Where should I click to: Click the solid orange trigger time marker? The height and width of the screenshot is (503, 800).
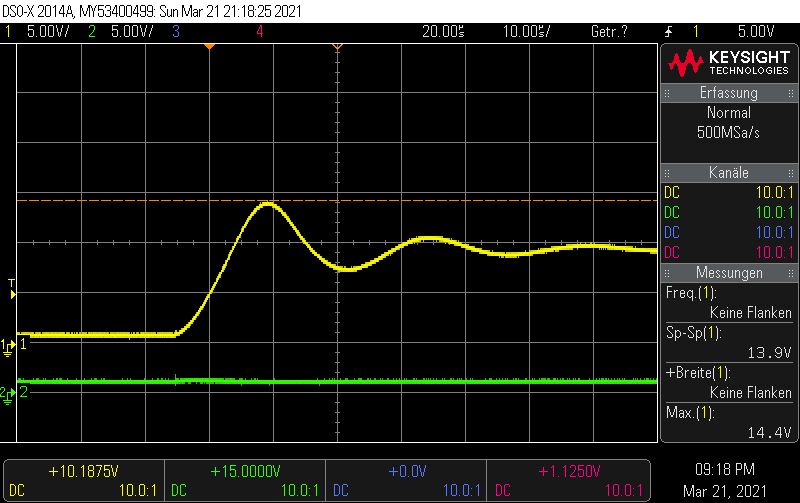tap(209, 47)
